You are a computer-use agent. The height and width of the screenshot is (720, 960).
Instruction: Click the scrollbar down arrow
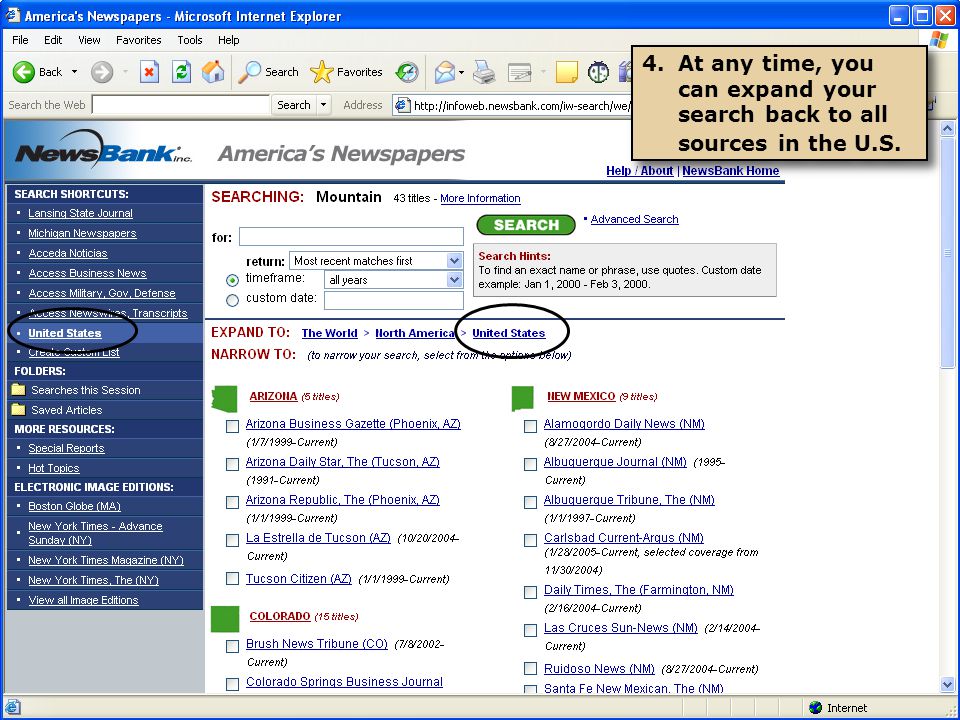pos(947,684)
